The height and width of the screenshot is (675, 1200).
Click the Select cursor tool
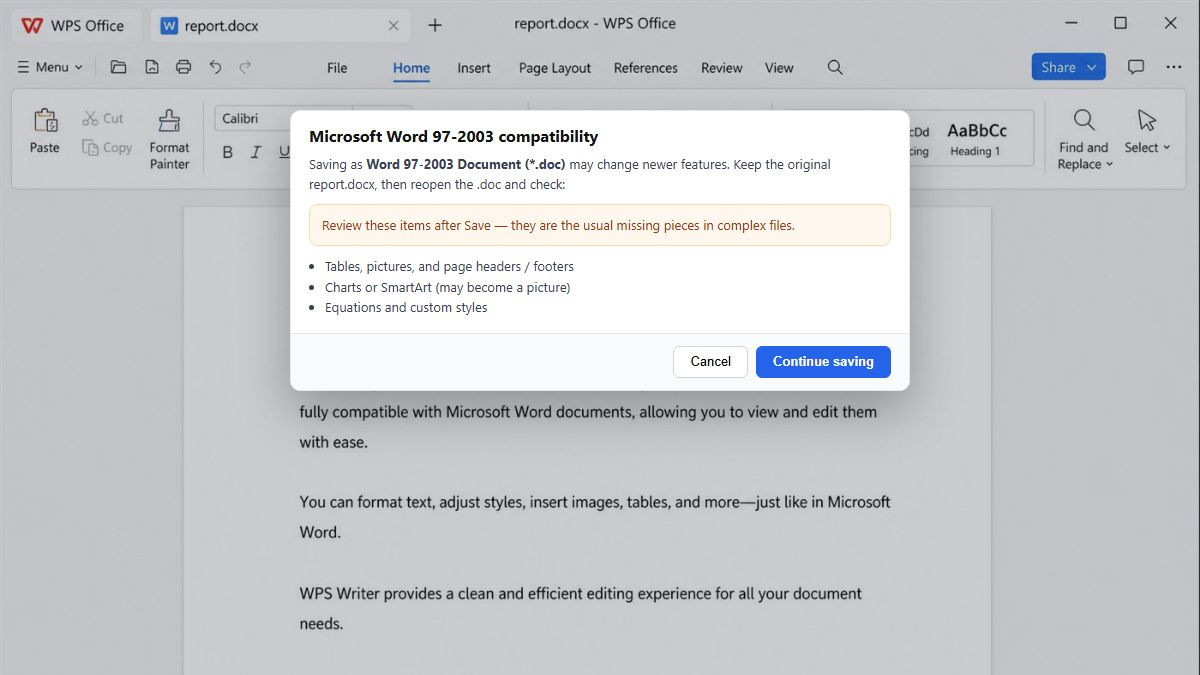pyautogui.click(x=1147, y=131)
